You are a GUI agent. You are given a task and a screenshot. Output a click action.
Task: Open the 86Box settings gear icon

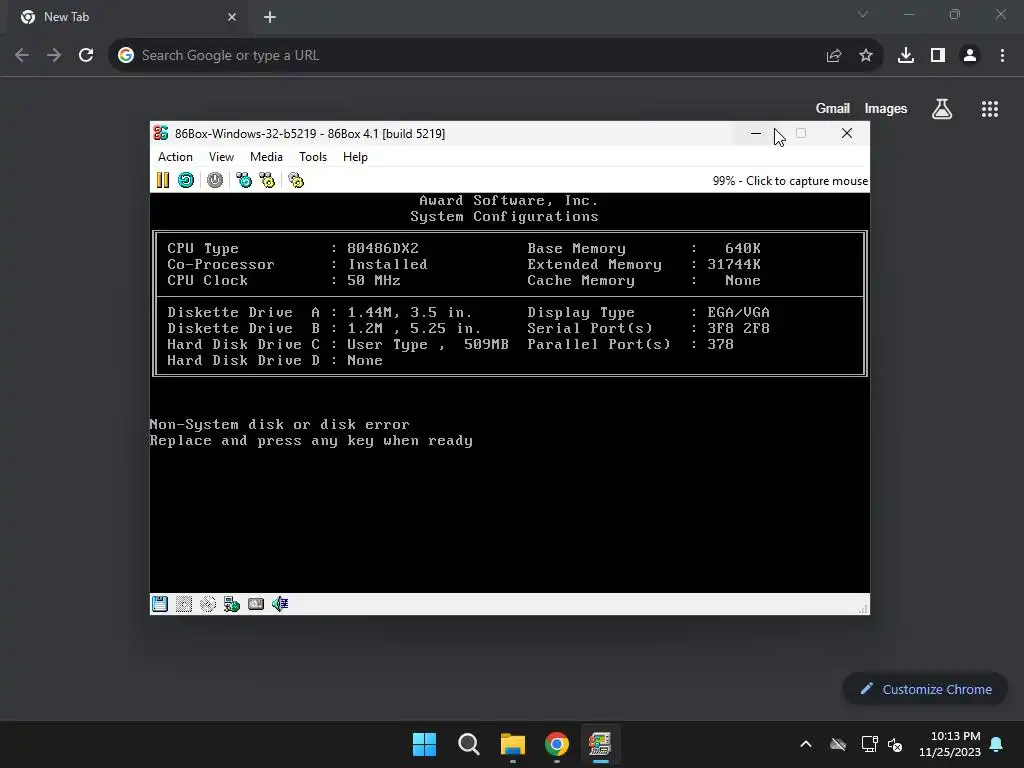296,180
